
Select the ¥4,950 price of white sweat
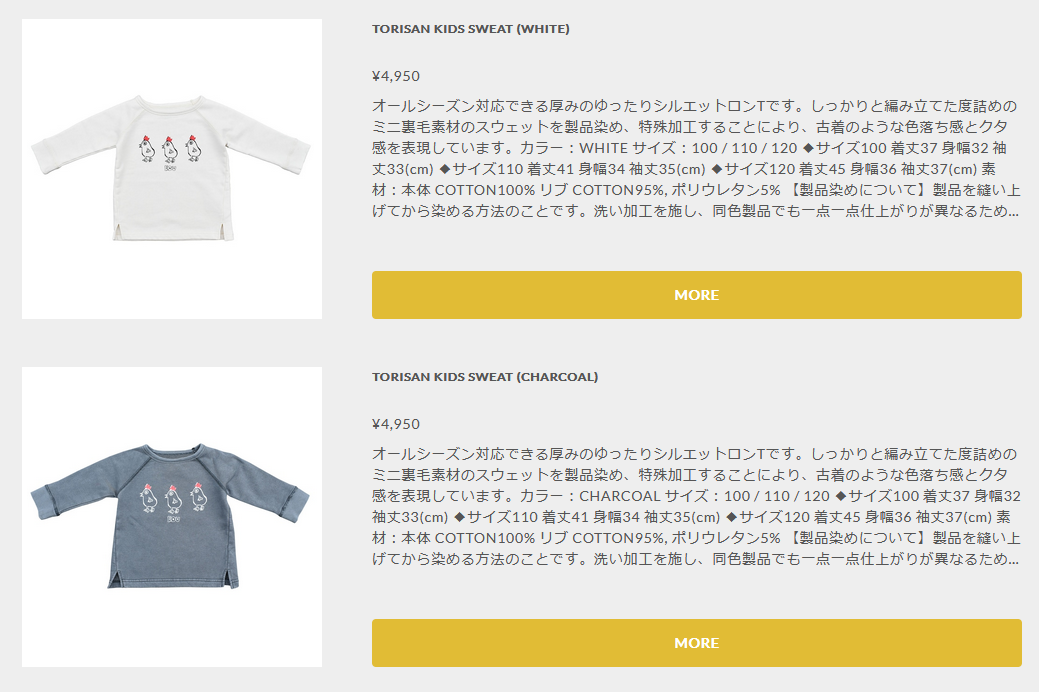tap(396, 76)
